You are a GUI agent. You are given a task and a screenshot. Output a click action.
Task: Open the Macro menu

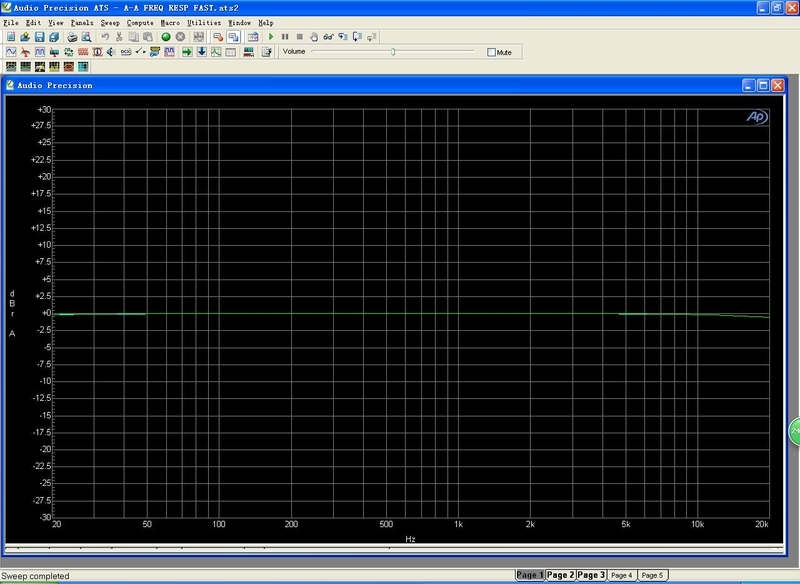(x=170, y=23)
